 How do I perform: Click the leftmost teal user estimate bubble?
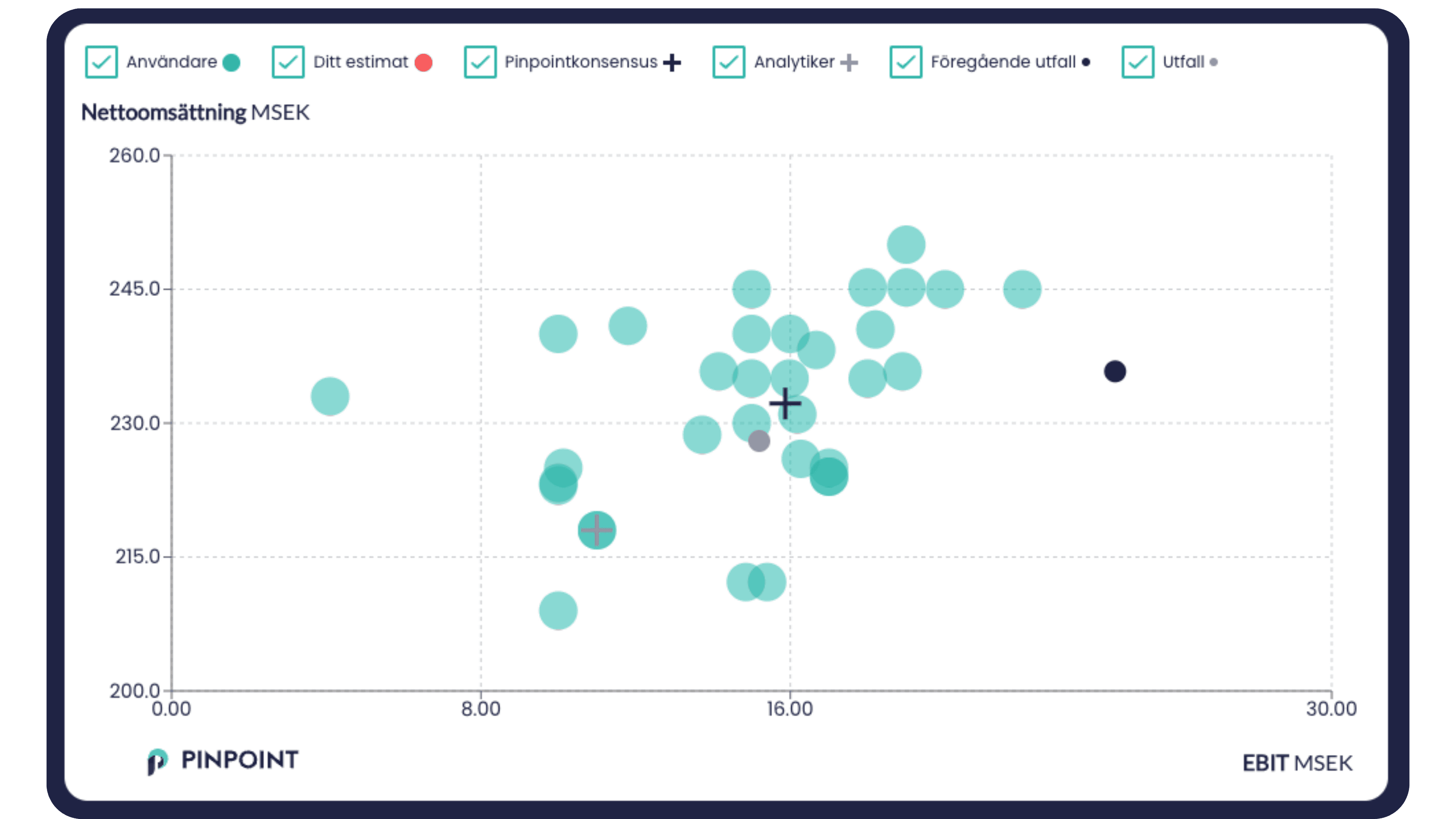click(330, 396)
